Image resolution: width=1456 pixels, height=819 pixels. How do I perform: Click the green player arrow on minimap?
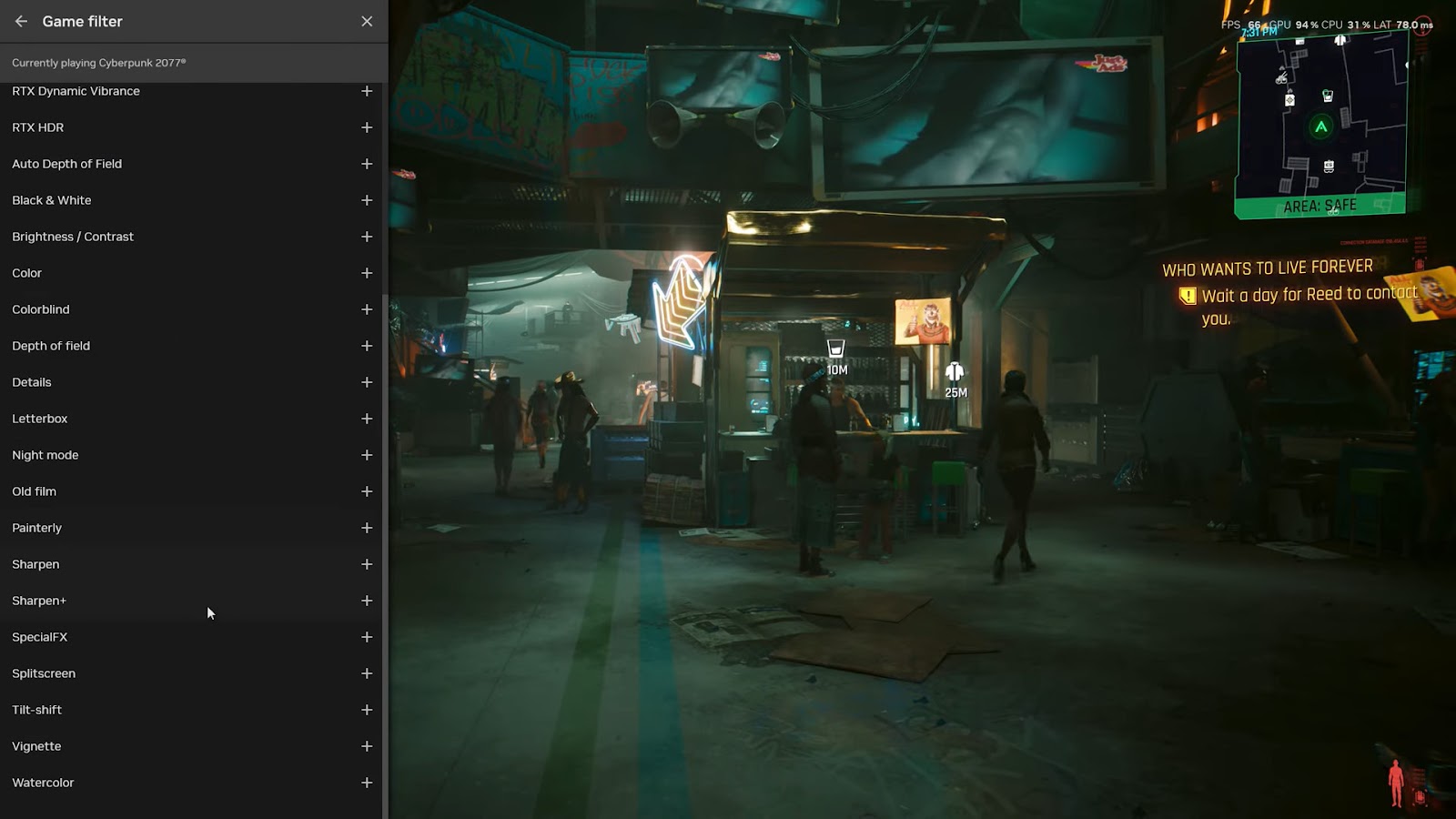coord(1321,127)
